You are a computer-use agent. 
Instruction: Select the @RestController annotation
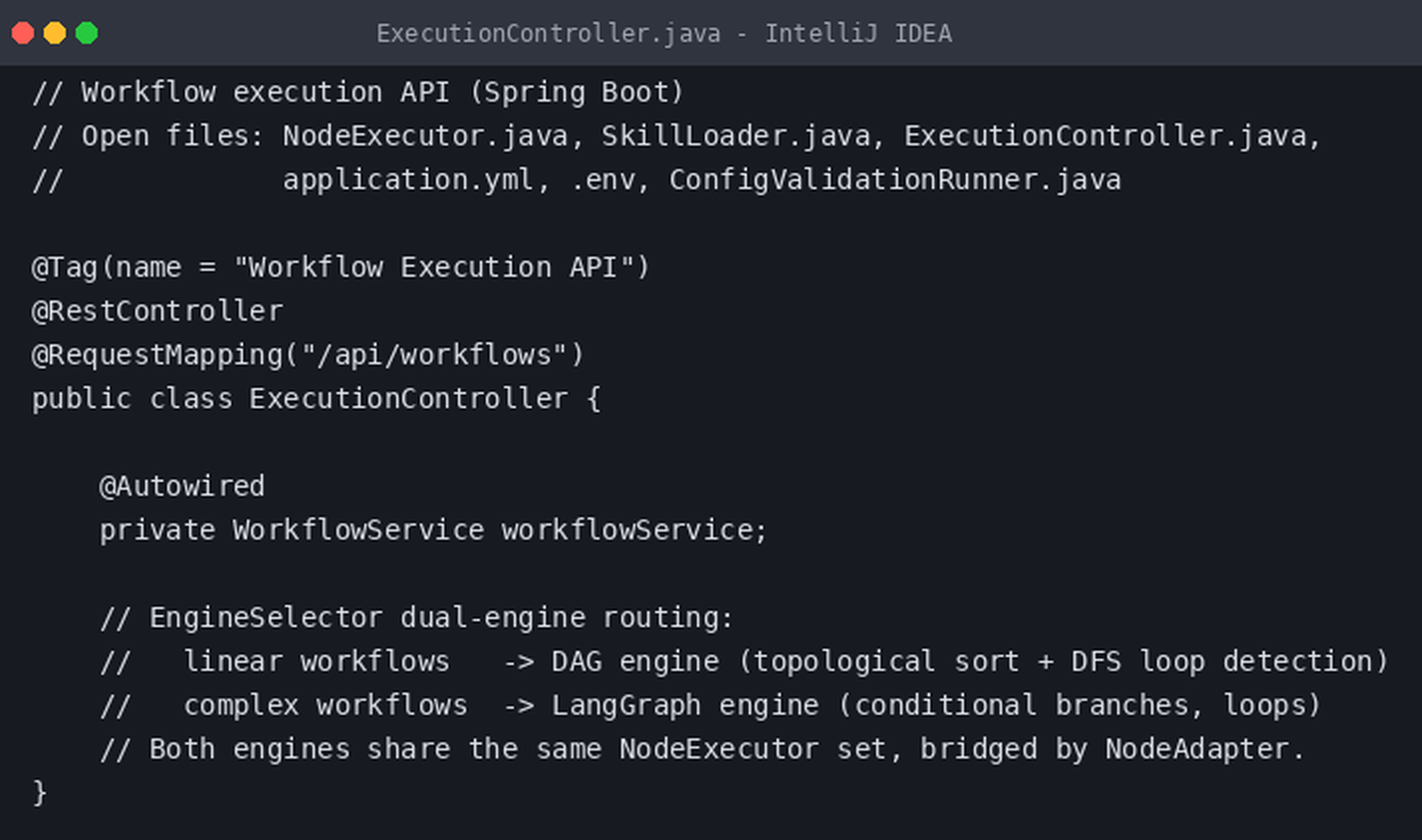pyautogui.click(x=157, y=311)
